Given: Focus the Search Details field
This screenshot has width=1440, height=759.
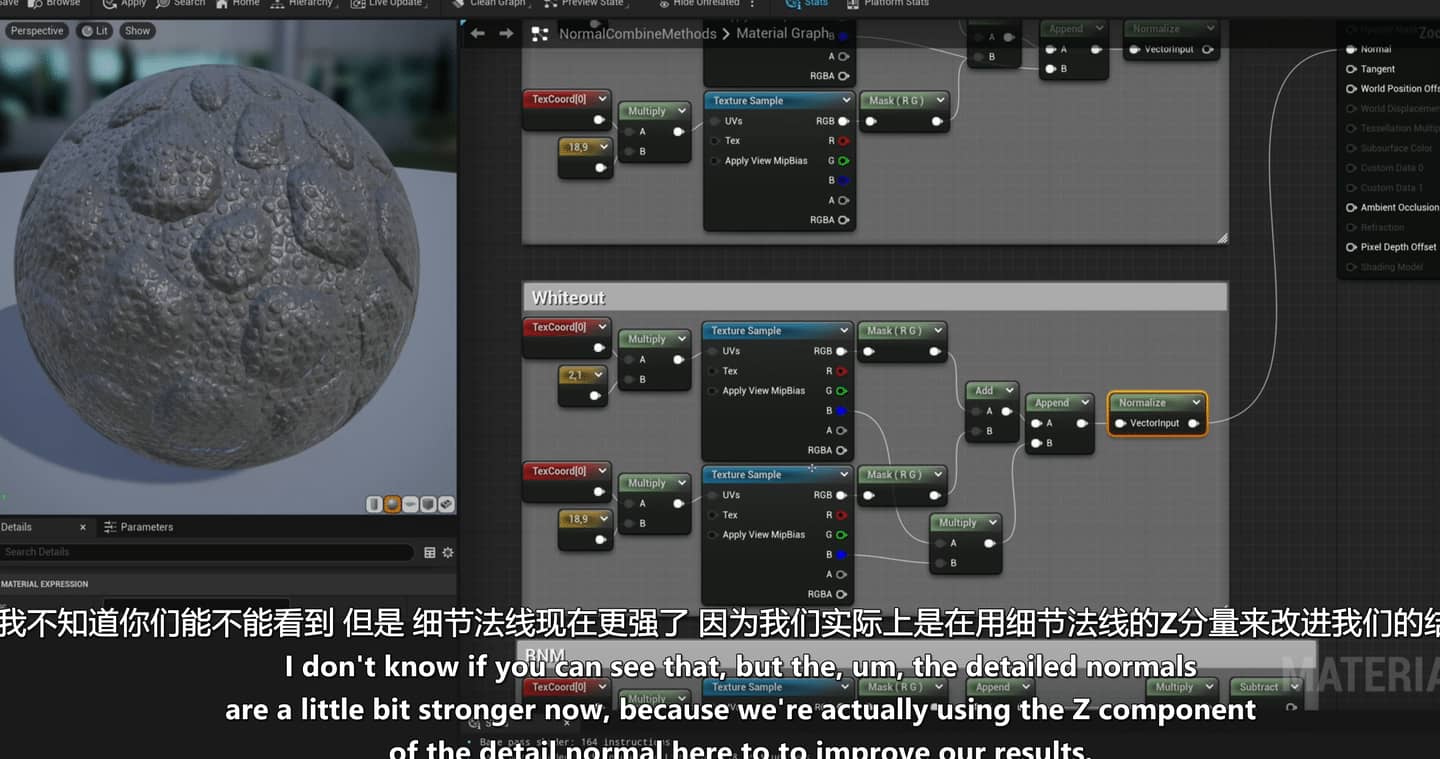Looking at the screenshot, I should pyautogui.click(x=206, y=552).
